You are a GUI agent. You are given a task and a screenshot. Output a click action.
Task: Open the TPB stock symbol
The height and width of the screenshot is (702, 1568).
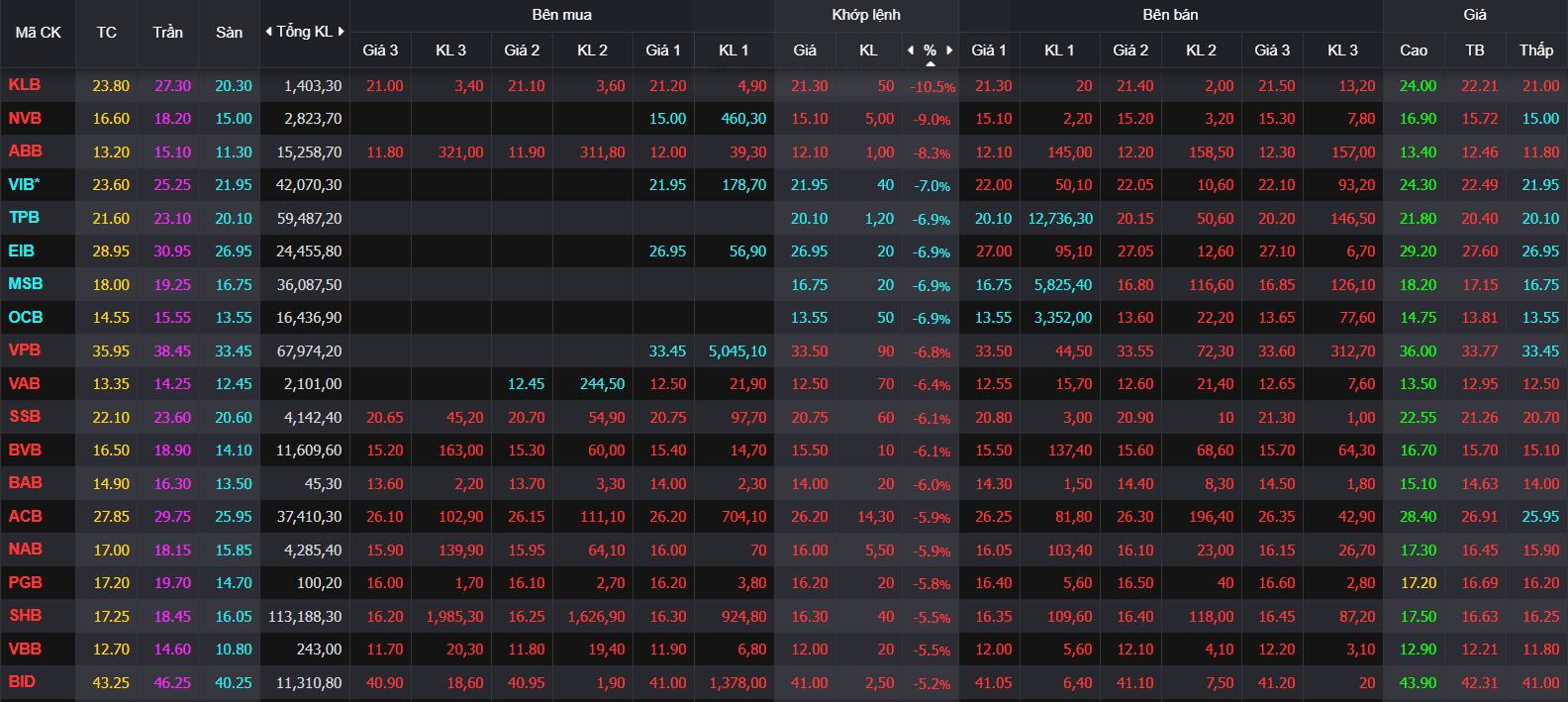24,218
